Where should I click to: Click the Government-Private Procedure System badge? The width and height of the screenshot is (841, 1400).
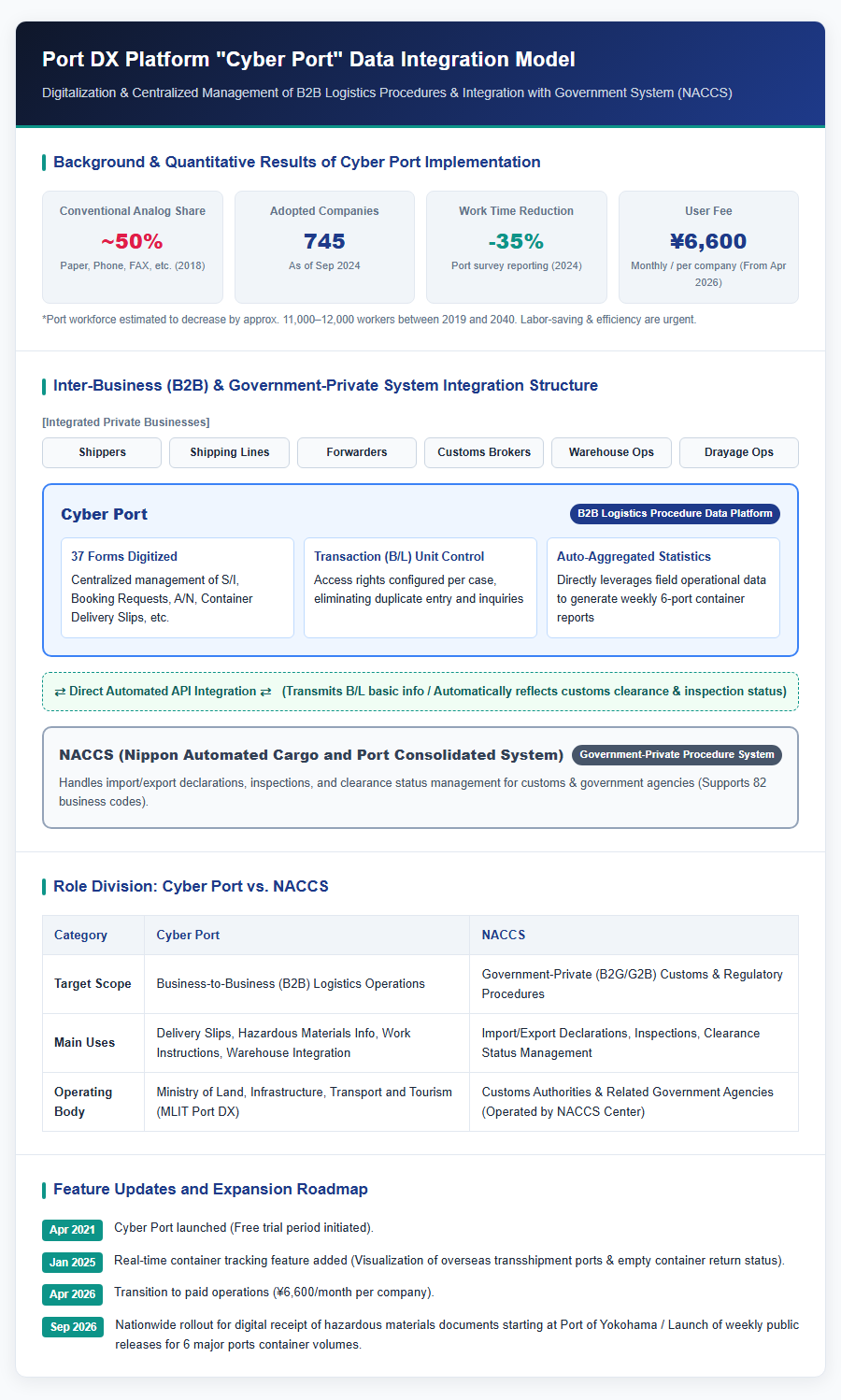pyautogui.click(x=677, y=754)
